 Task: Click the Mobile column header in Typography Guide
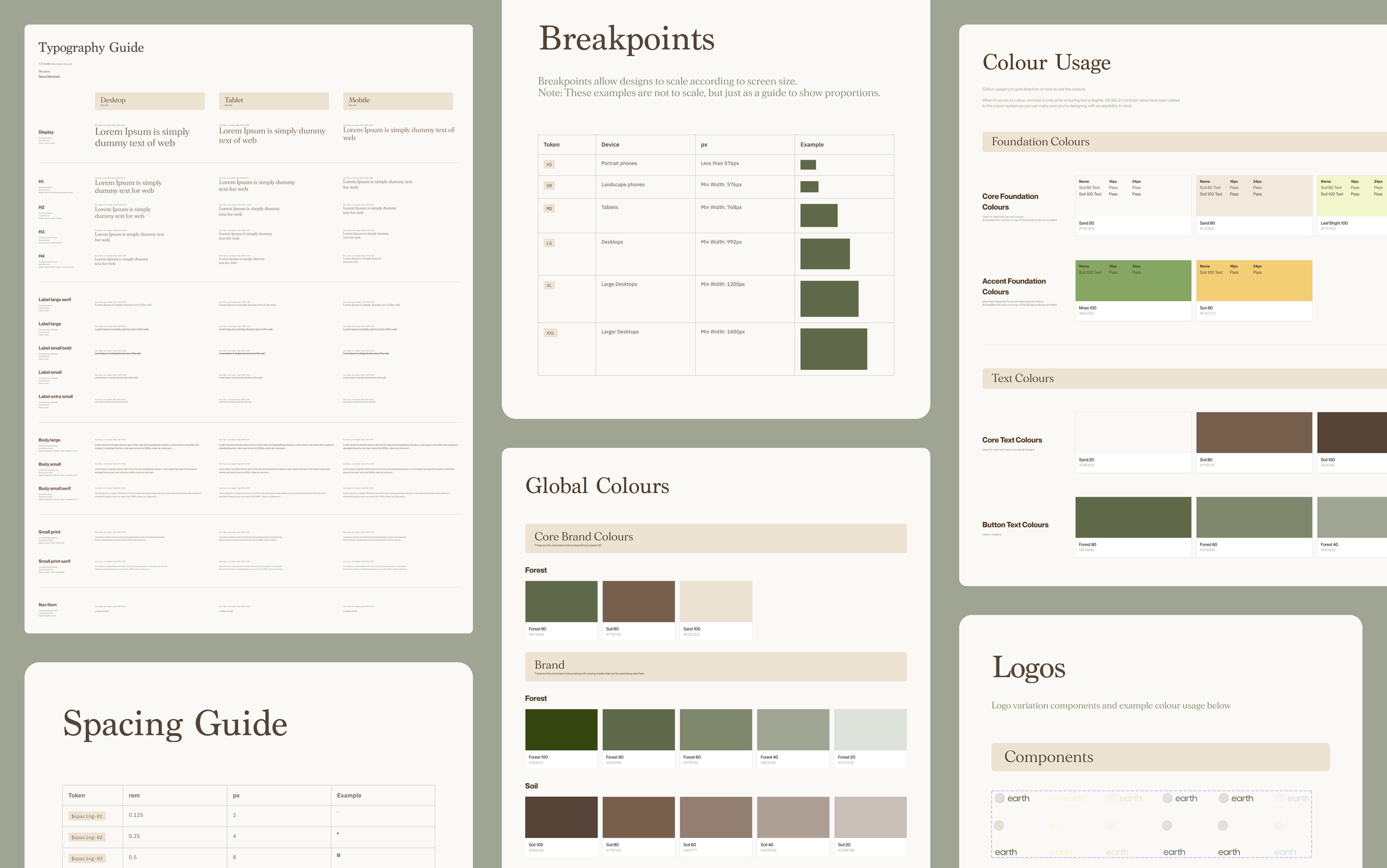398,101
